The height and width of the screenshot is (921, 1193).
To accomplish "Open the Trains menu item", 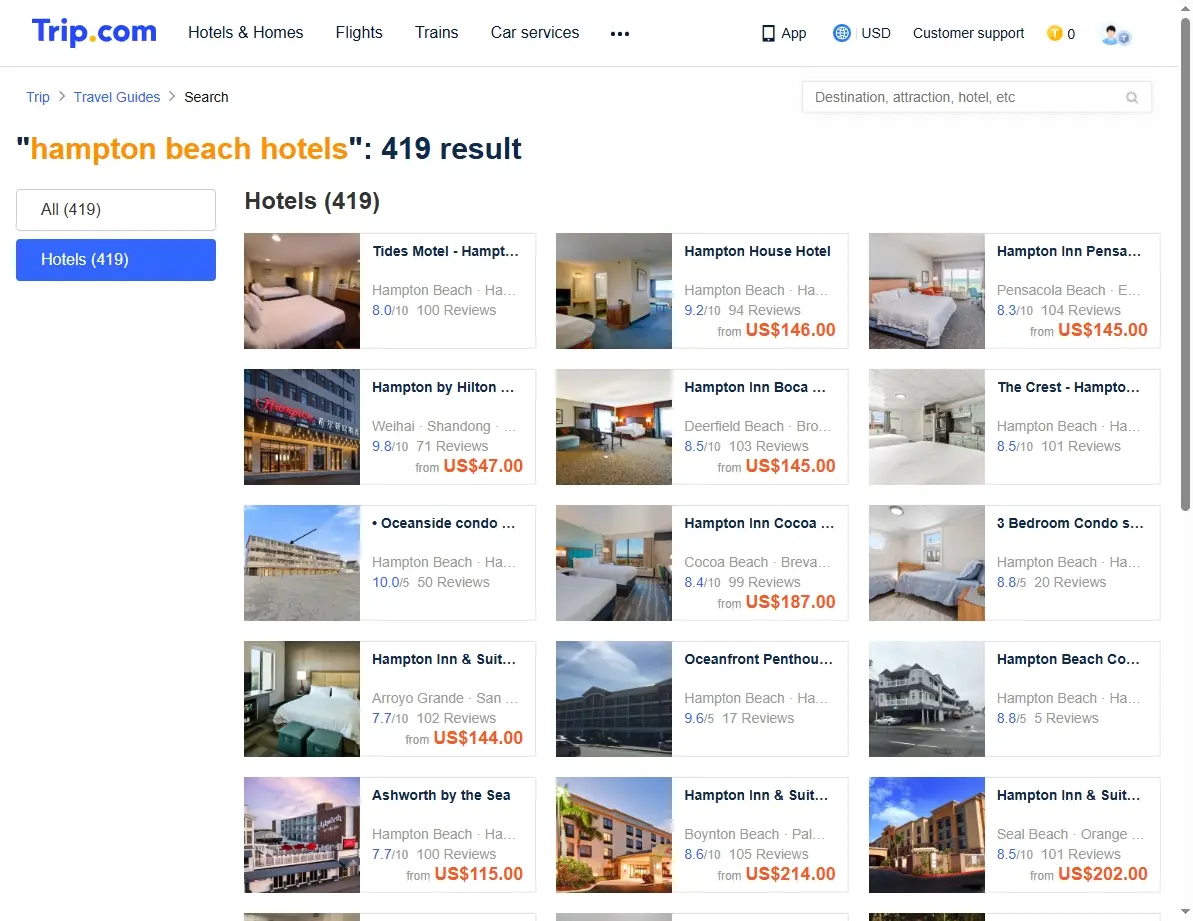I will pyautogui.click(x=437, y=33).
